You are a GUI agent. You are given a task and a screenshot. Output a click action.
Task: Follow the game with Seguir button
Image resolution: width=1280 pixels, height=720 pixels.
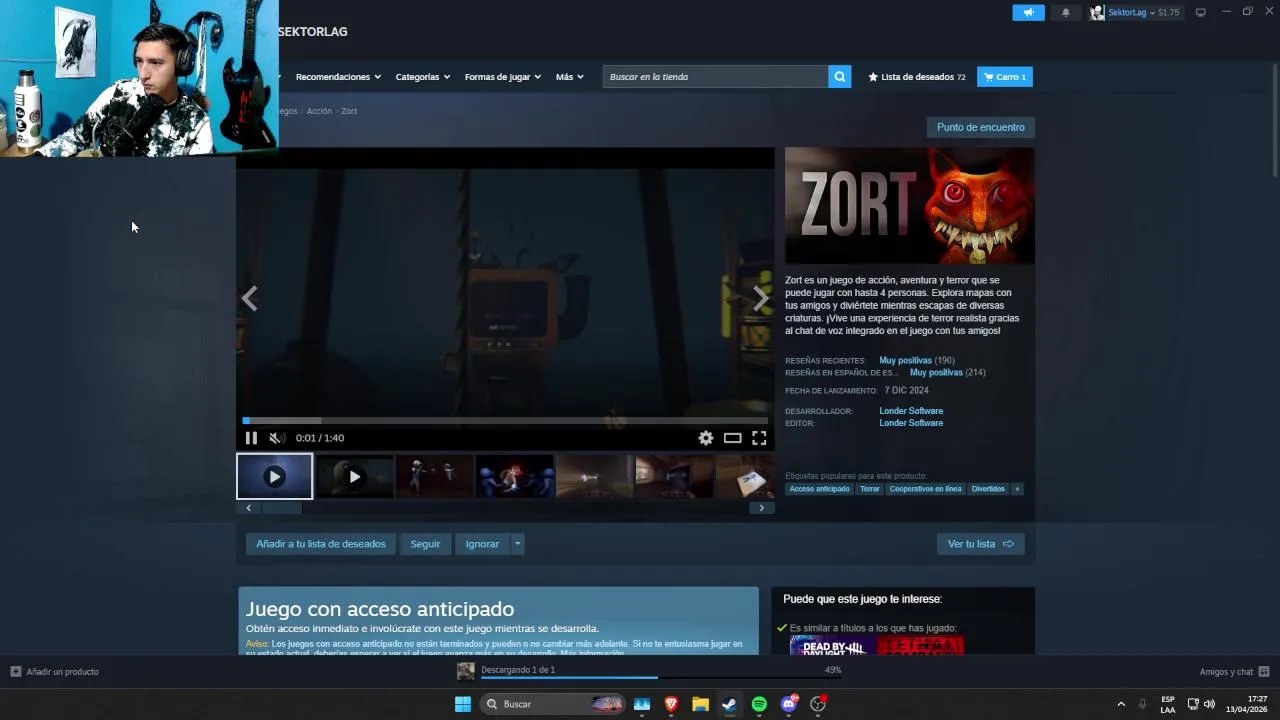pos(425,544)
